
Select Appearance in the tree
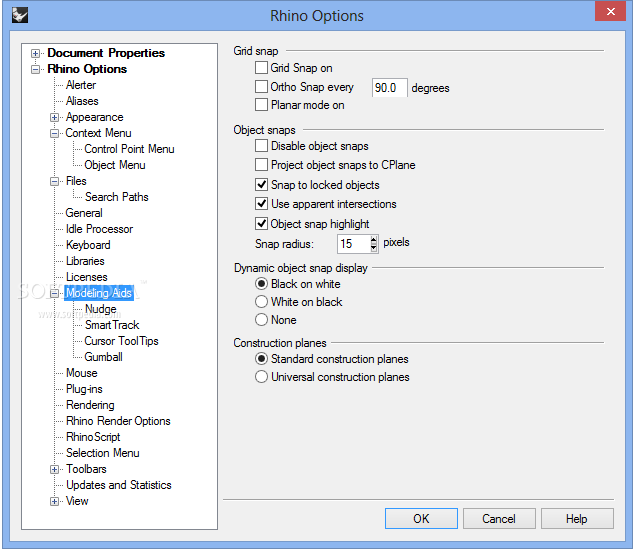coord(94,117)
